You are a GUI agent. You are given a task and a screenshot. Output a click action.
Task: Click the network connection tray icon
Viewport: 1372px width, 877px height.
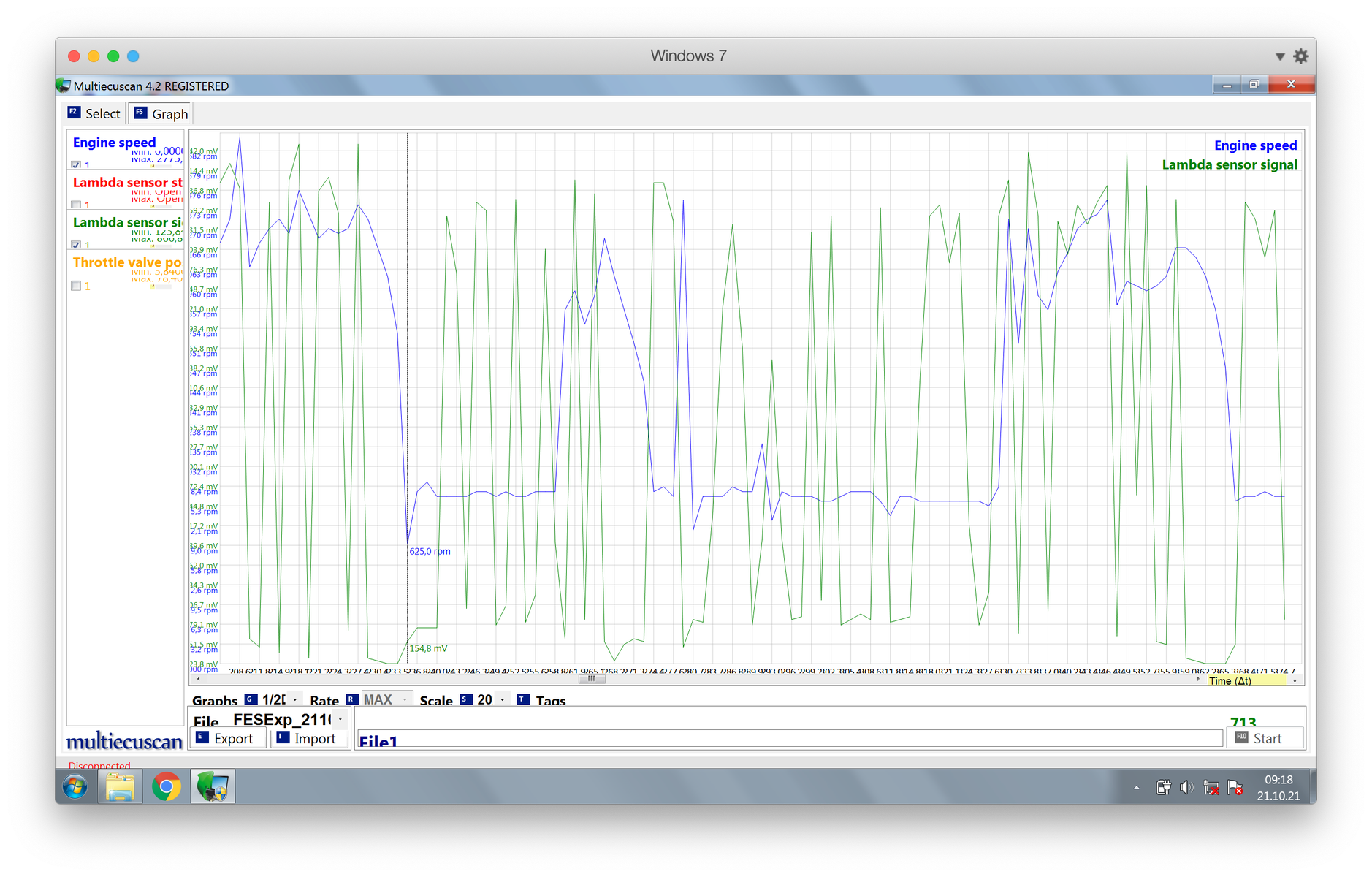[x=1211, y=787]
